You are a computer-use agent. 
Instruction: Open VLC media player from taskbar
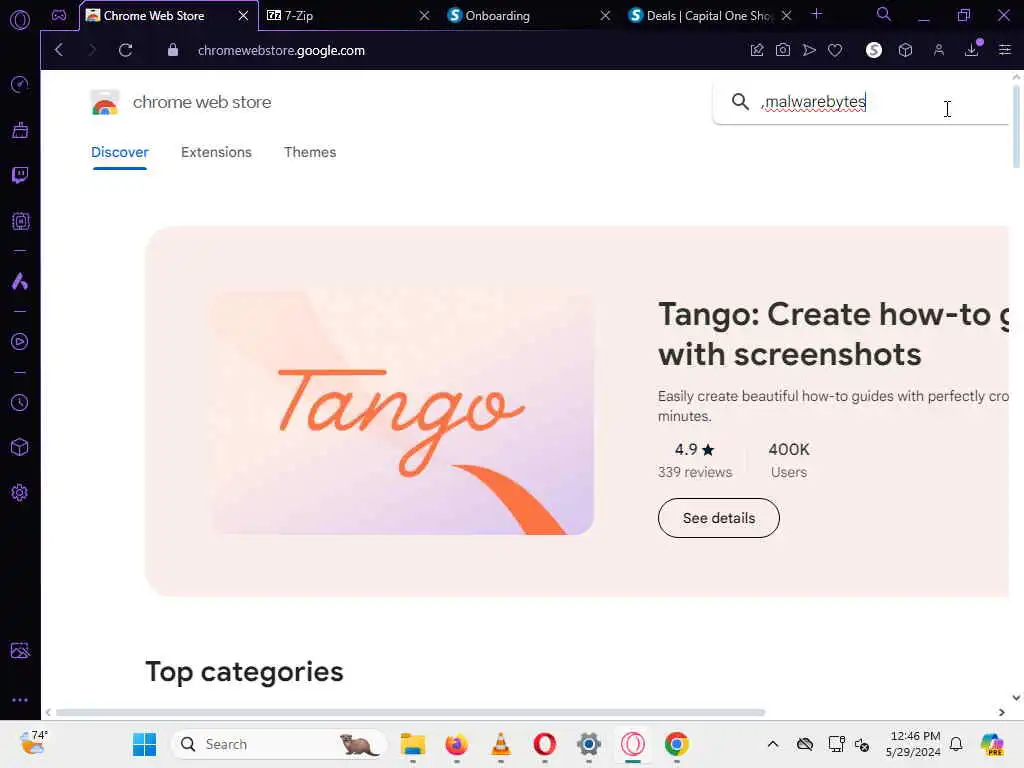click(x=501, y=744)
